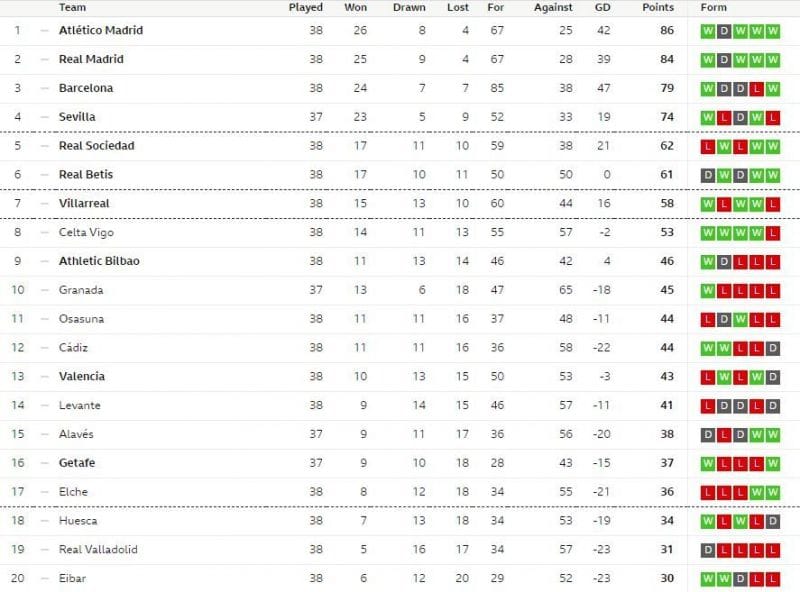Click the red L badge in Celta Vigo's form

point(773,234)
